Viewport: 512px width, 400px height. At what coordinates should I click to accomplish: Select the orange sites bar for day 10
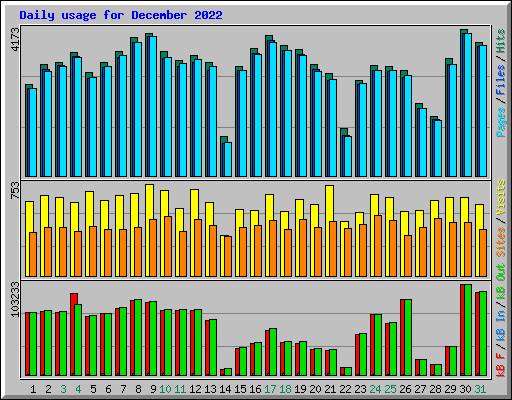[x=168, y=246]
